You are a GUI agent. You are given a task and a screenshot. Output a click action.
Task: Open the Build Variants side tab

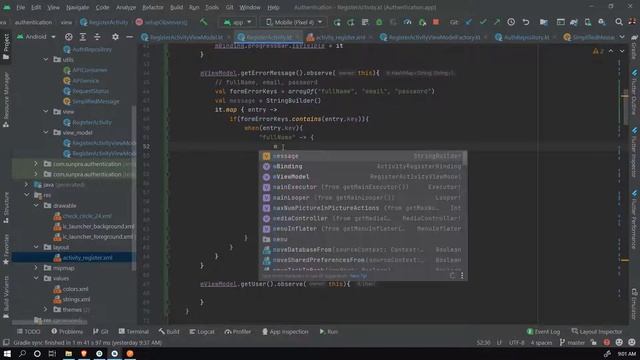(x=6, y=297)
